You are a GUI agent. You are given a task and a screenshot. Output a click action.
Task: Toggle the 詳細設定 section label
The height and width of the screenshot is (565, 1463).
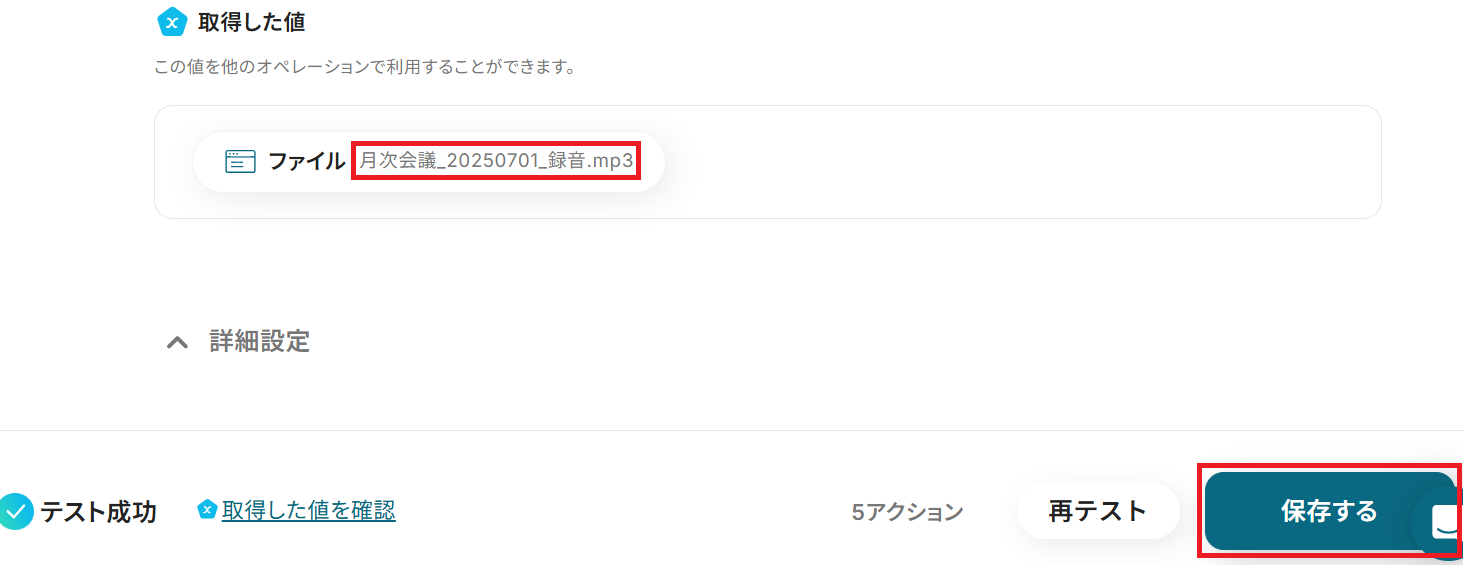click(x=260, y=341)
